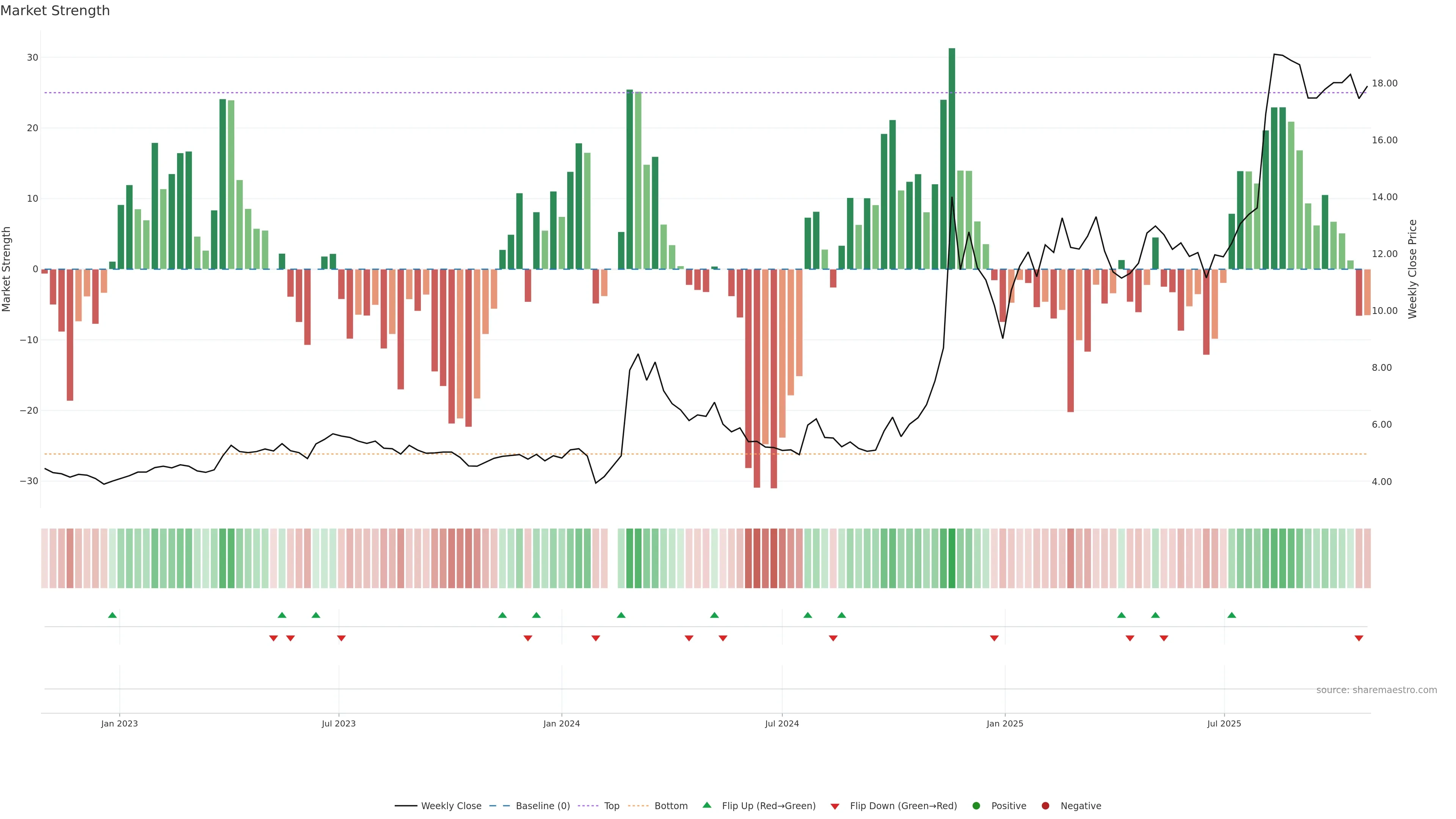Click the darkest green cell in heatmap strip
Image resolution: width=1456 pixels, height=819 pixels.
[952, 559]
